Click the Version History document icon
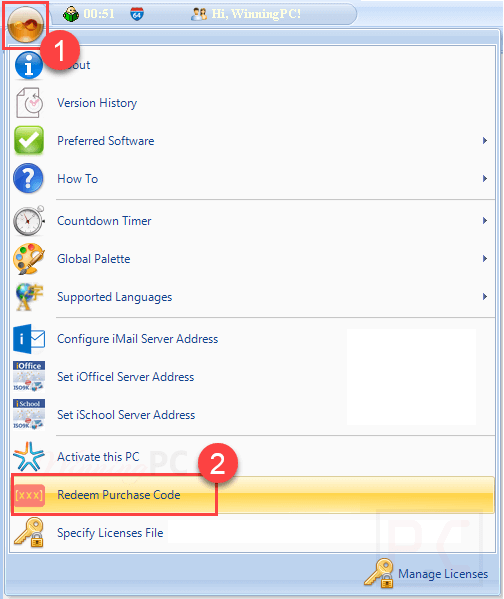The width and height of the screenshot is (504, 599). point(29,103)
